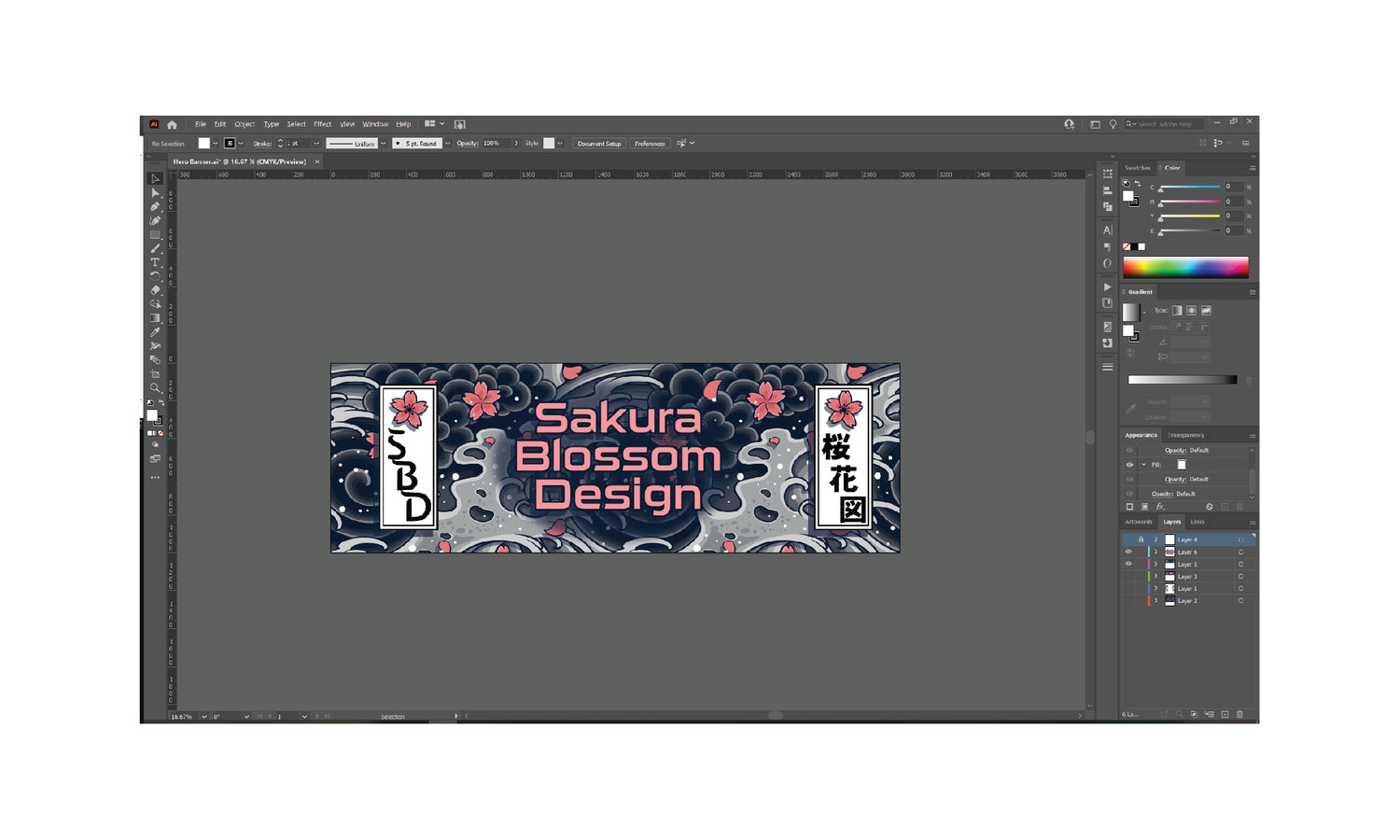Pick the Eraser tool
This screenshot has height=840, width=1400.
[x=155, y=290]
